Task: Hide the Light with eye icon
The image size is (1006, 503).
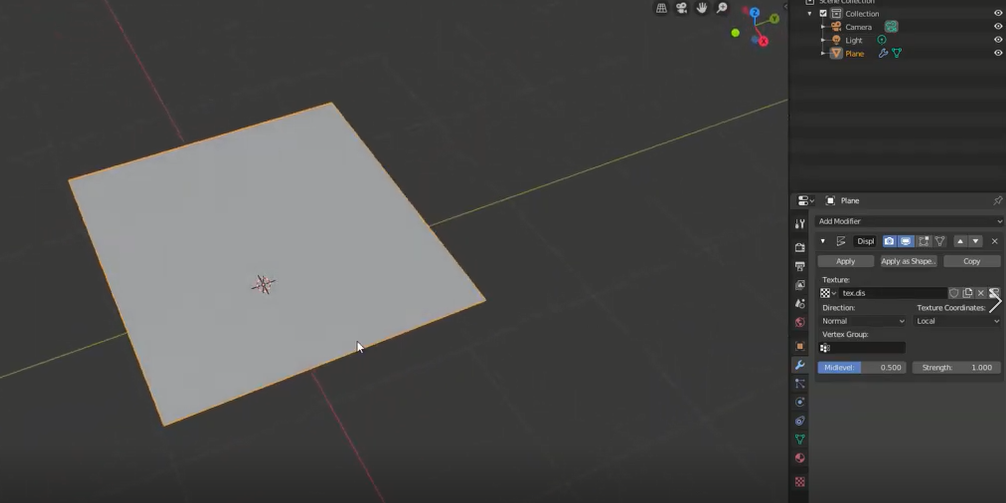Action: point(998,40)
